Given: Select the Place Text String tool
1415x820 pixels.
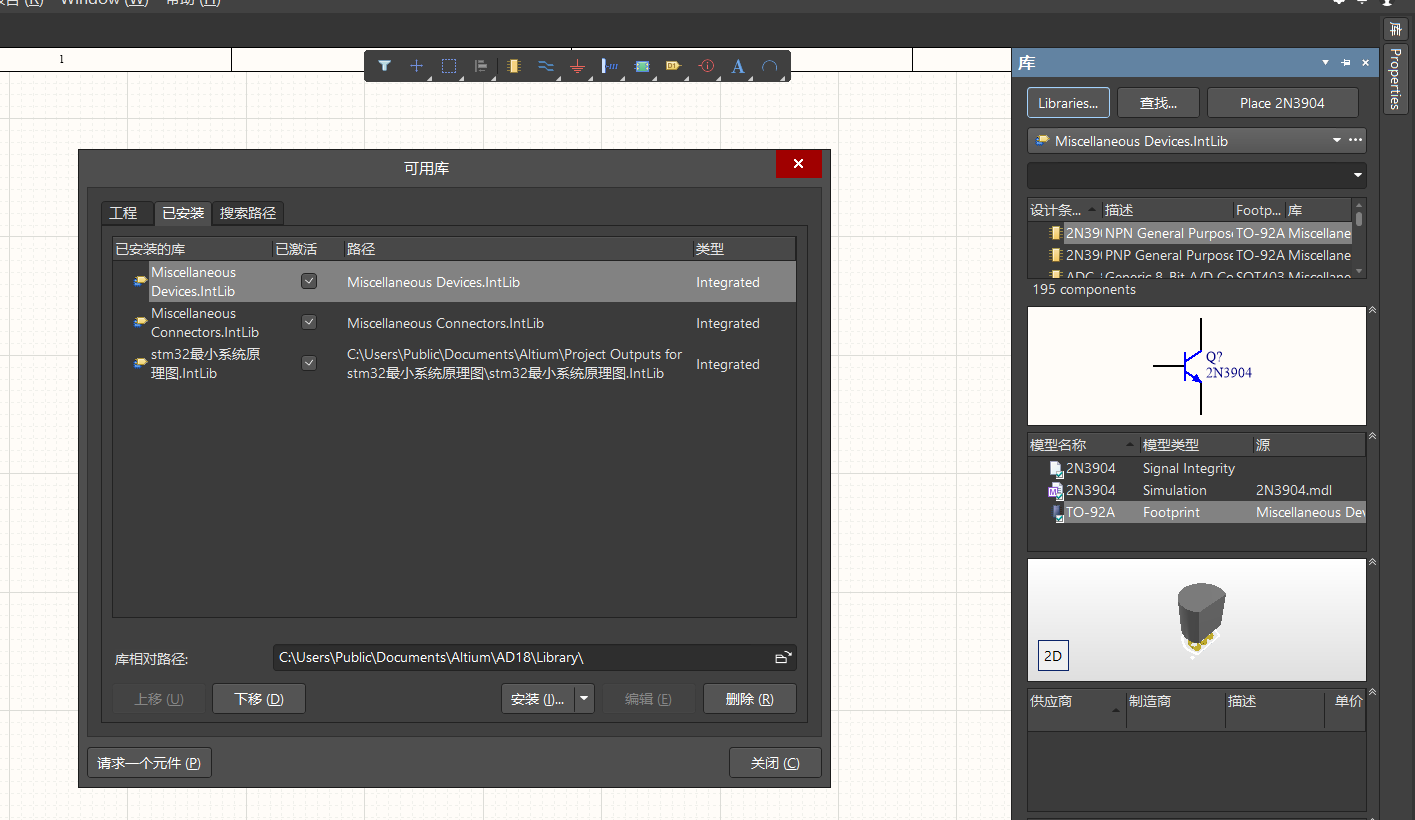Looking at the screenshot, I should point(738,66).
